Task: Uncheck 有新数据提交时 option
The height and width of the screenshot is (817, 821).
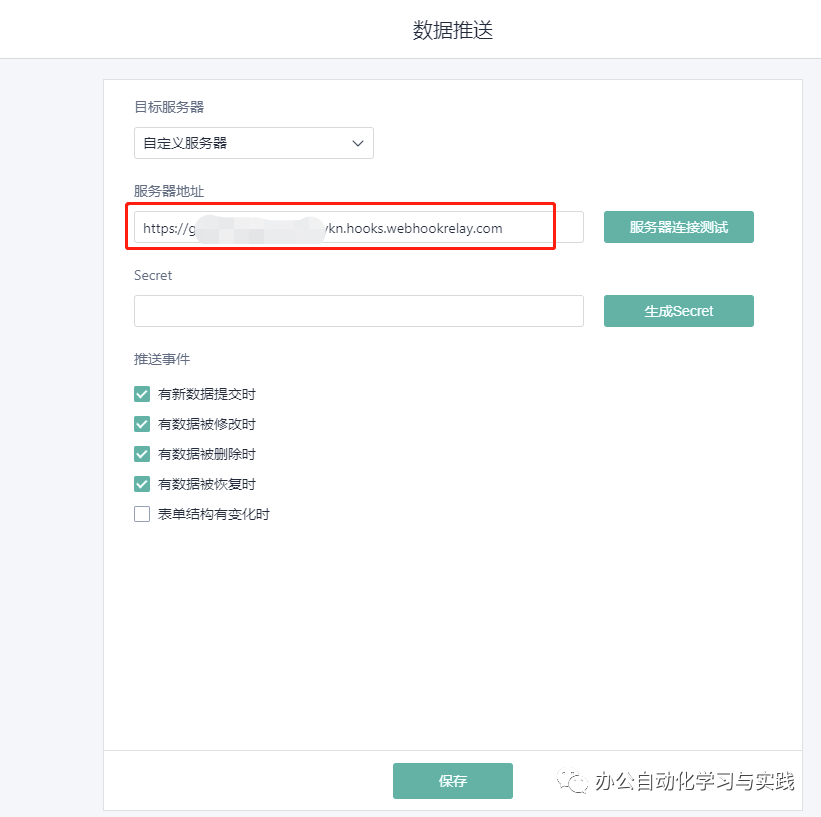Action: coord(142,394)
